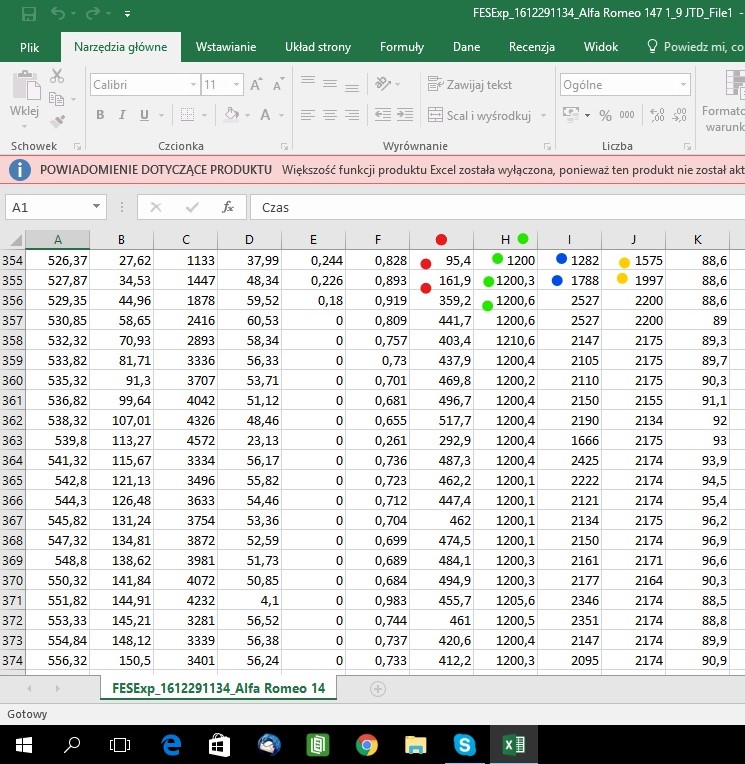Screen dimensions: 745x764
Task: Center align the cell text horizontally
Action: pyautogui.click(x=330, y=115)
